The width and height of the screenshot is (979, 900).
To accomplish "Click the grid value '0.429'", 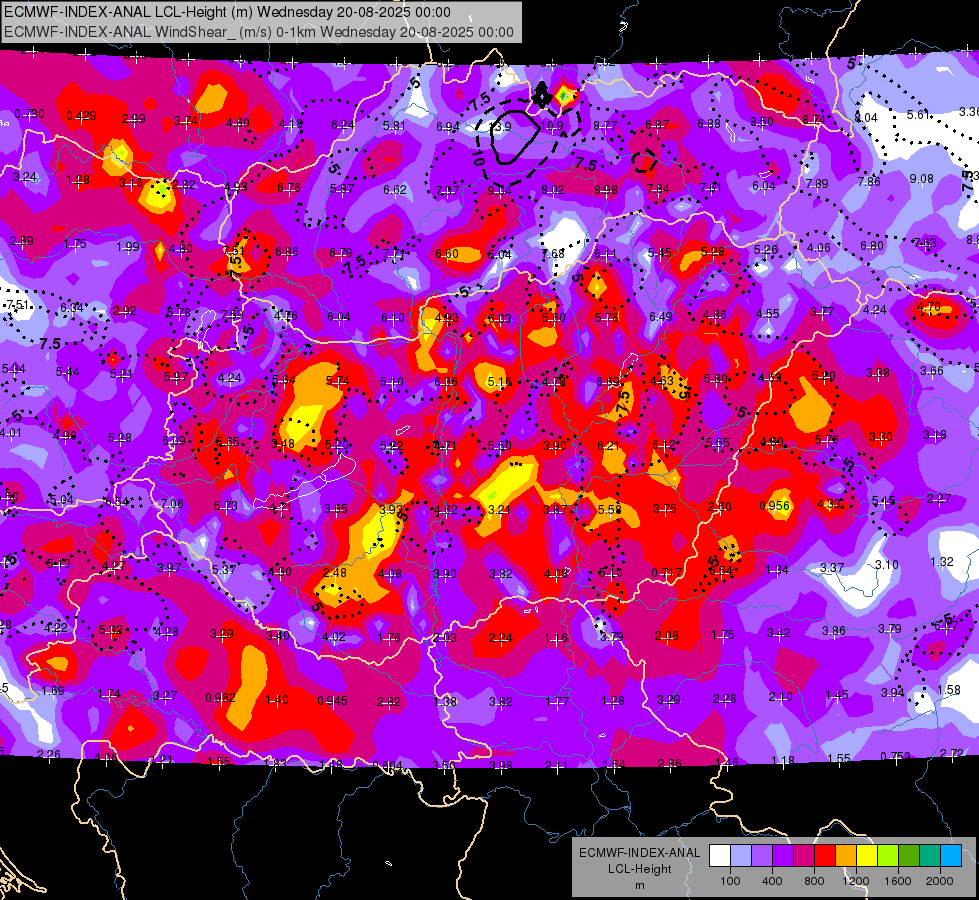I will tap(81, 116).
